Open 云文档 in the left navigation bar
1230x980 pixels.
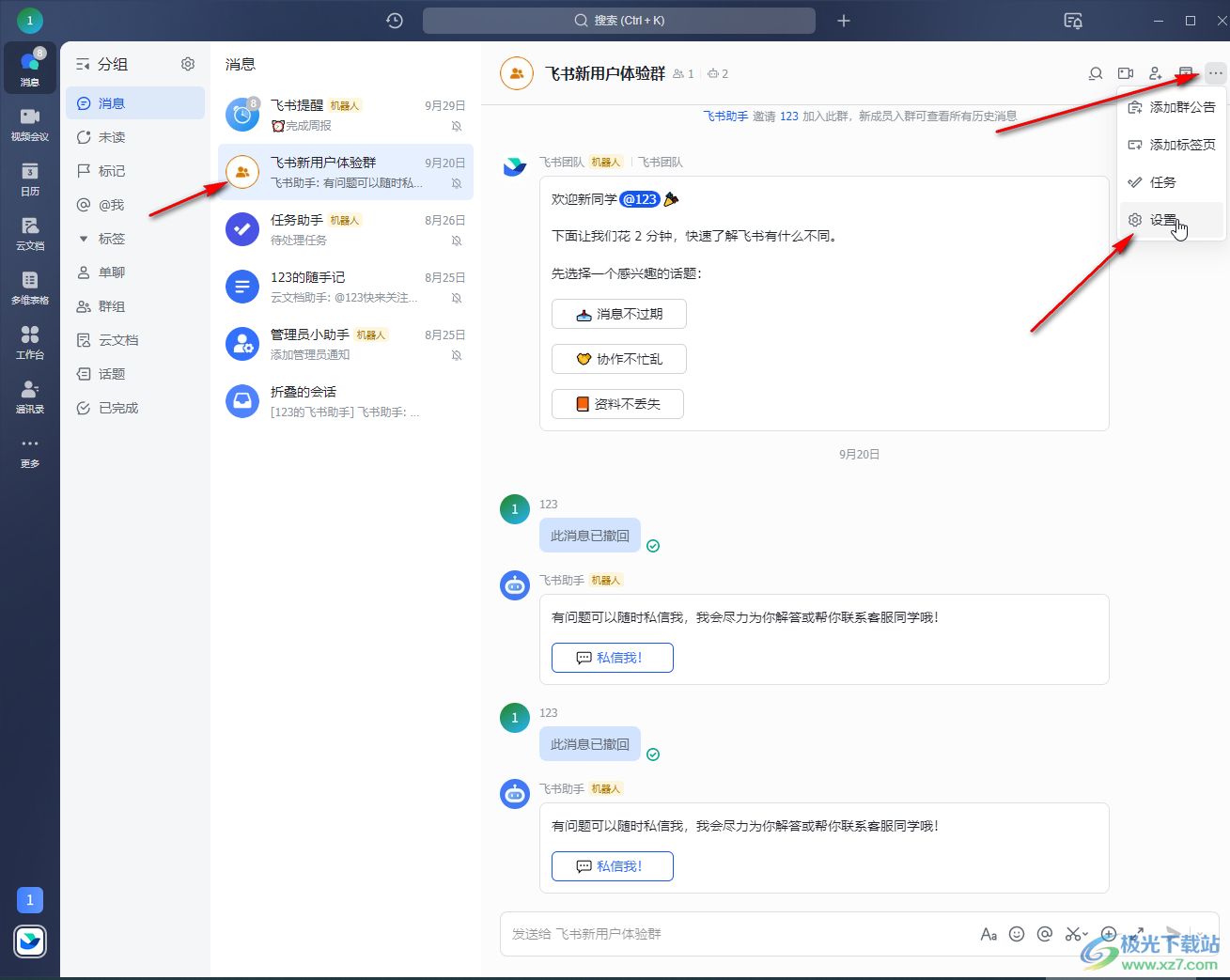(30, 233)
